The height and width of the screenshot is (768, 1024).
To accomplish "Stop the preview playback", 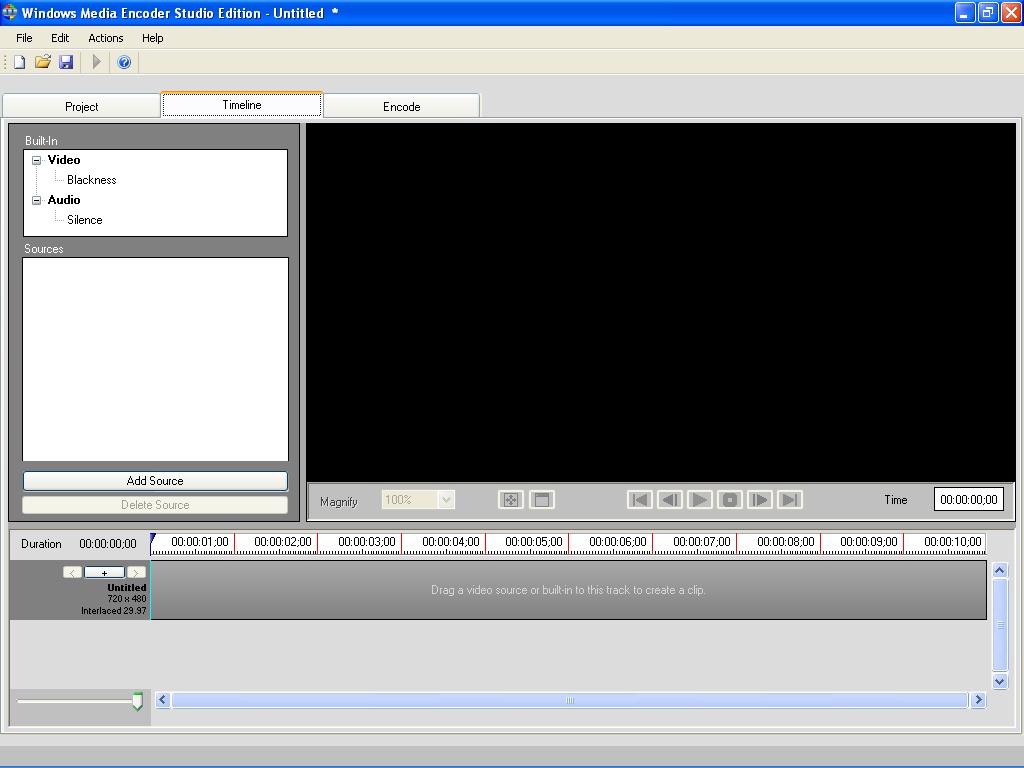I will [x=729, y=500].
